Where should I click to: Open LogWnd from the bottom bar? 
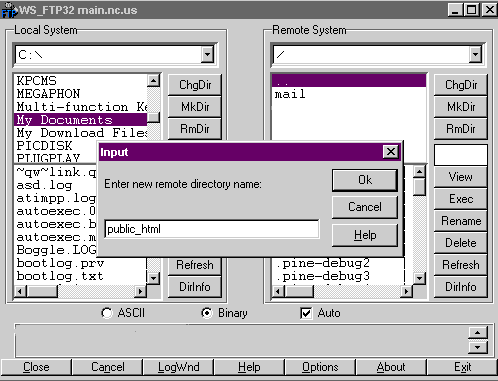point(179,367)
